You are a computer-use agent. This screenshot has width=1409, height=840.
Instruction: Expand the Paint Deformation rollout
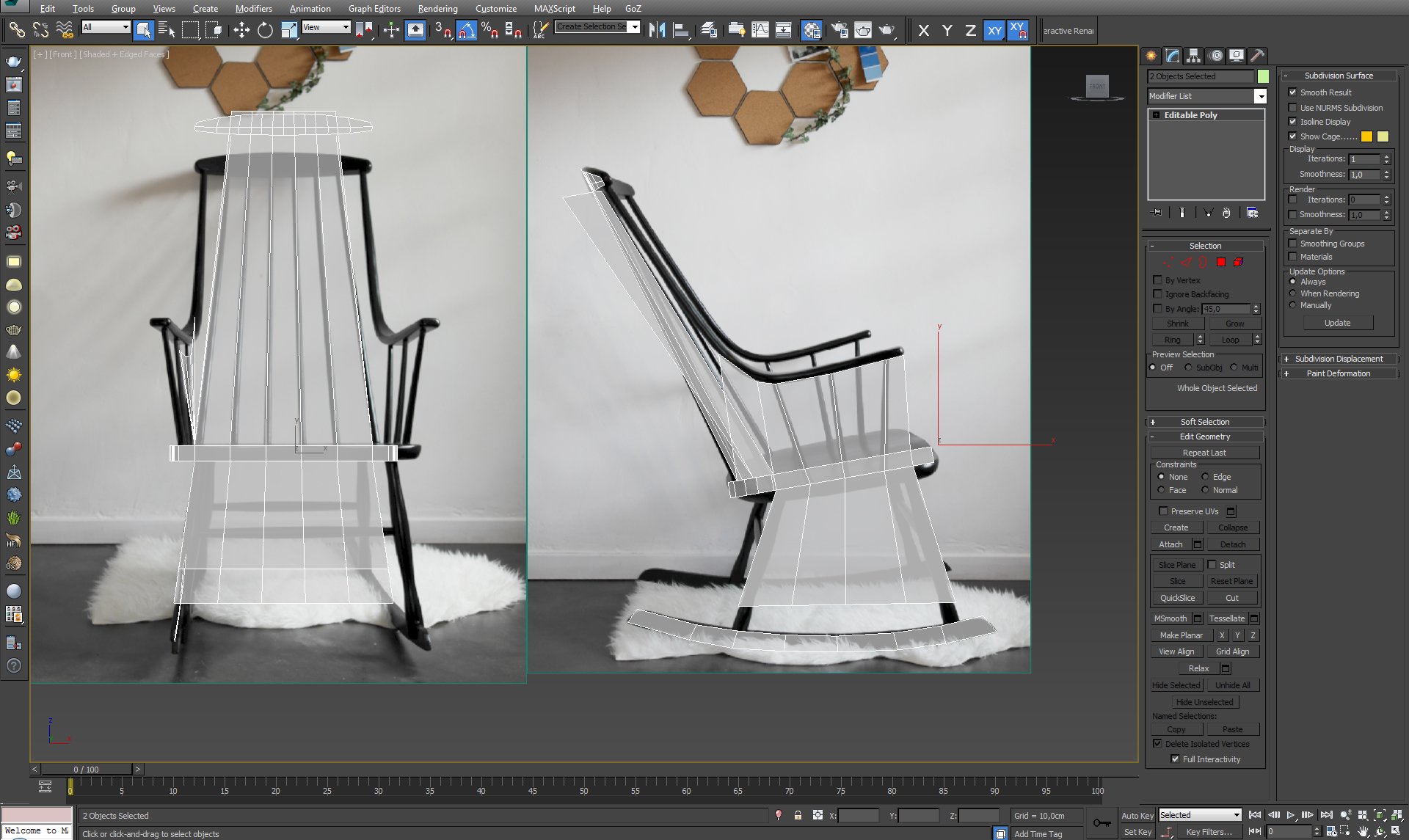click(1339, 373)
